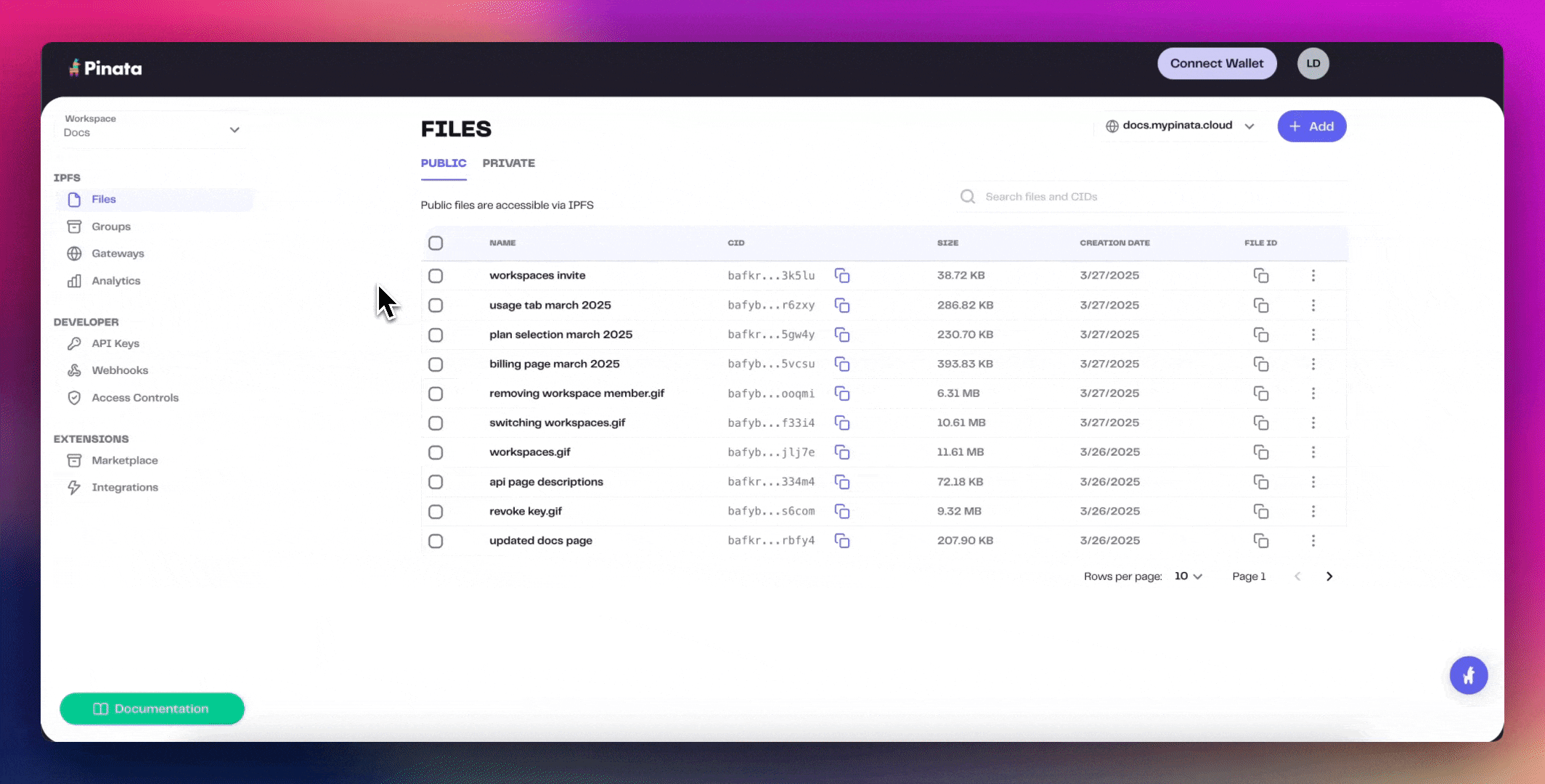Viewport: 1545px width, 784px height.
Task: Open more options for workspaces invite
Action: [x=1313, y=276]
